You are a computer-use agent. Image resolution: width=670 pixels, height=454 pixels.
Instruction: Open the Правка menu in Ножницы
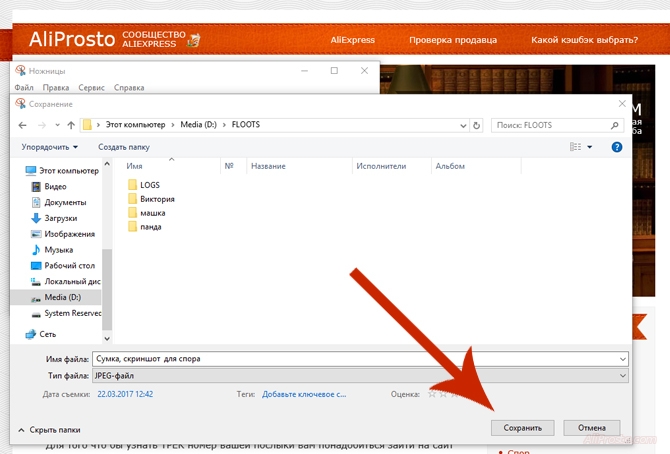56,88
